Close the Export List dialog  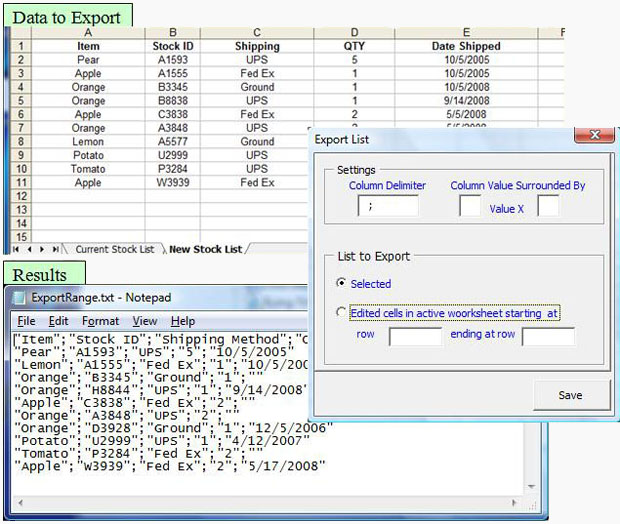[594, 136]
